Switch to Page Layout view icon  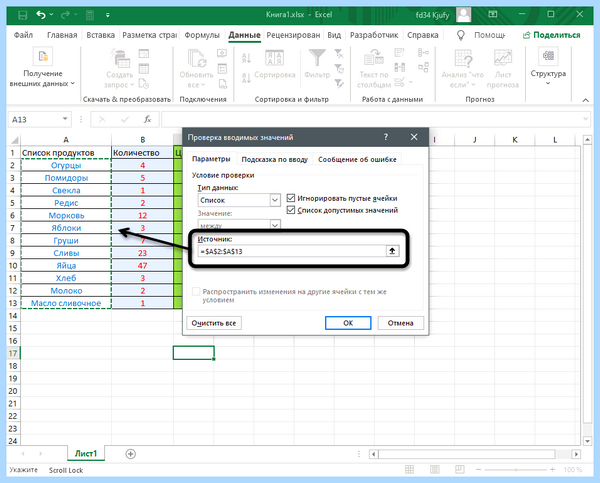(x=435, y=470)
